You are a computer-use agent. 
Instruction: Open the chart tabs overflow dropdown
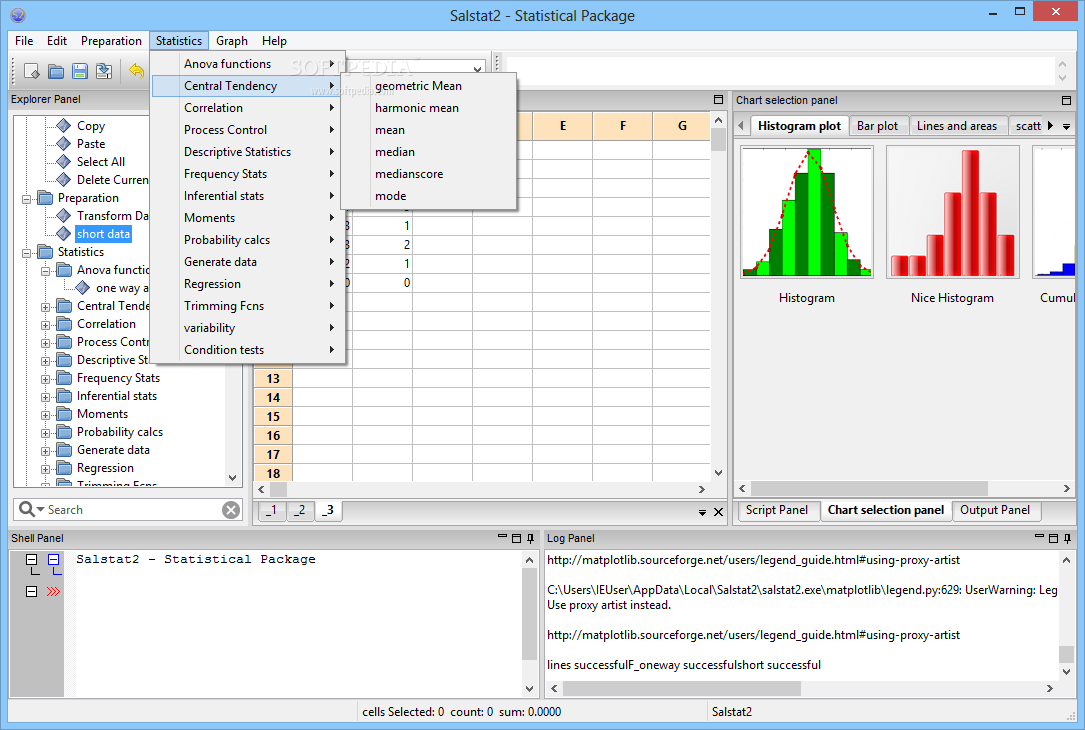point(1066,127)
